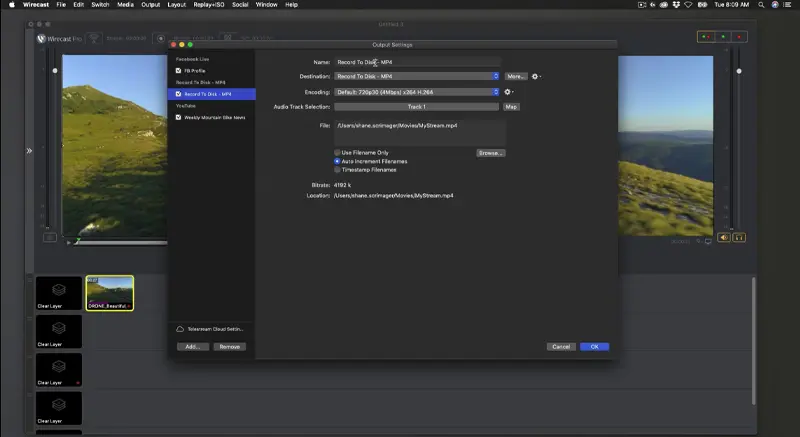Click the Location path text
Screen dimensions: 800x437
(x=393, y=196)
